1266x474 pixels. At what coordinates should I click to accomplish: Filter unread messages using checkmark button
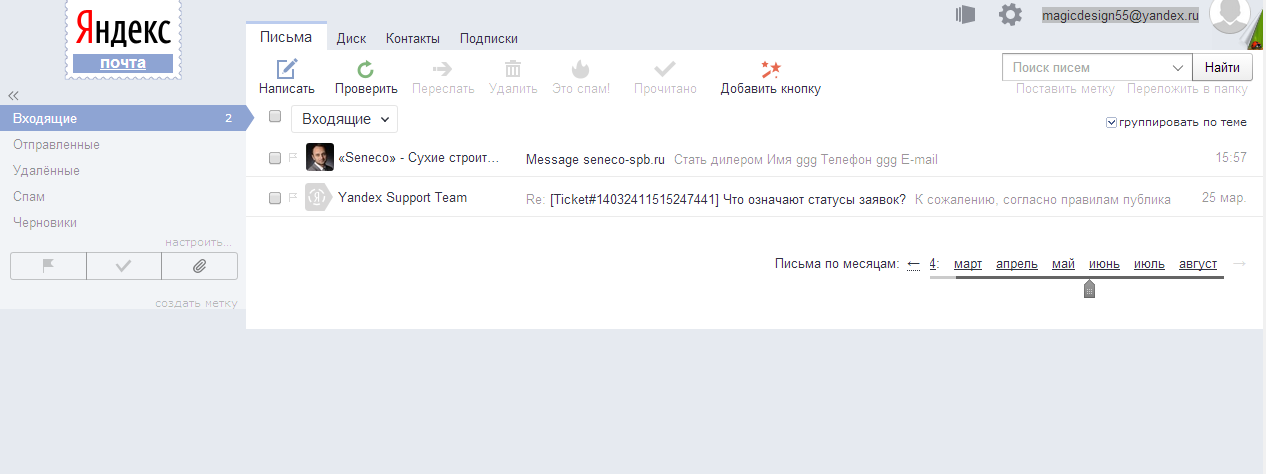click(x=124, y=266)
